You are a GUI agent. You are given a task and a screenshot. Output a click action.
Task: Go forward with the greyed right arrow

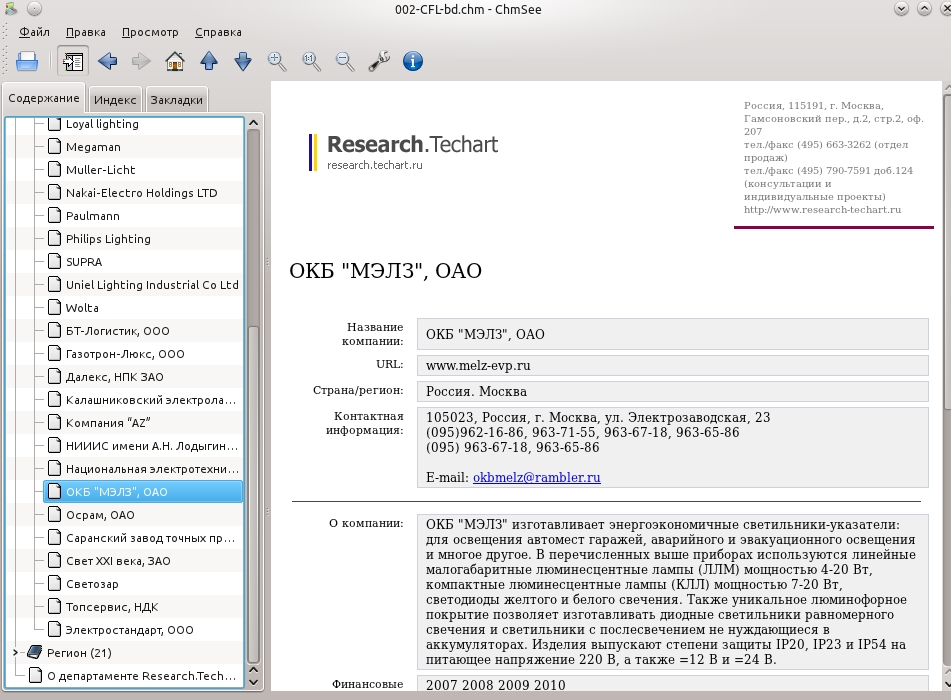(x=141, y=61)
